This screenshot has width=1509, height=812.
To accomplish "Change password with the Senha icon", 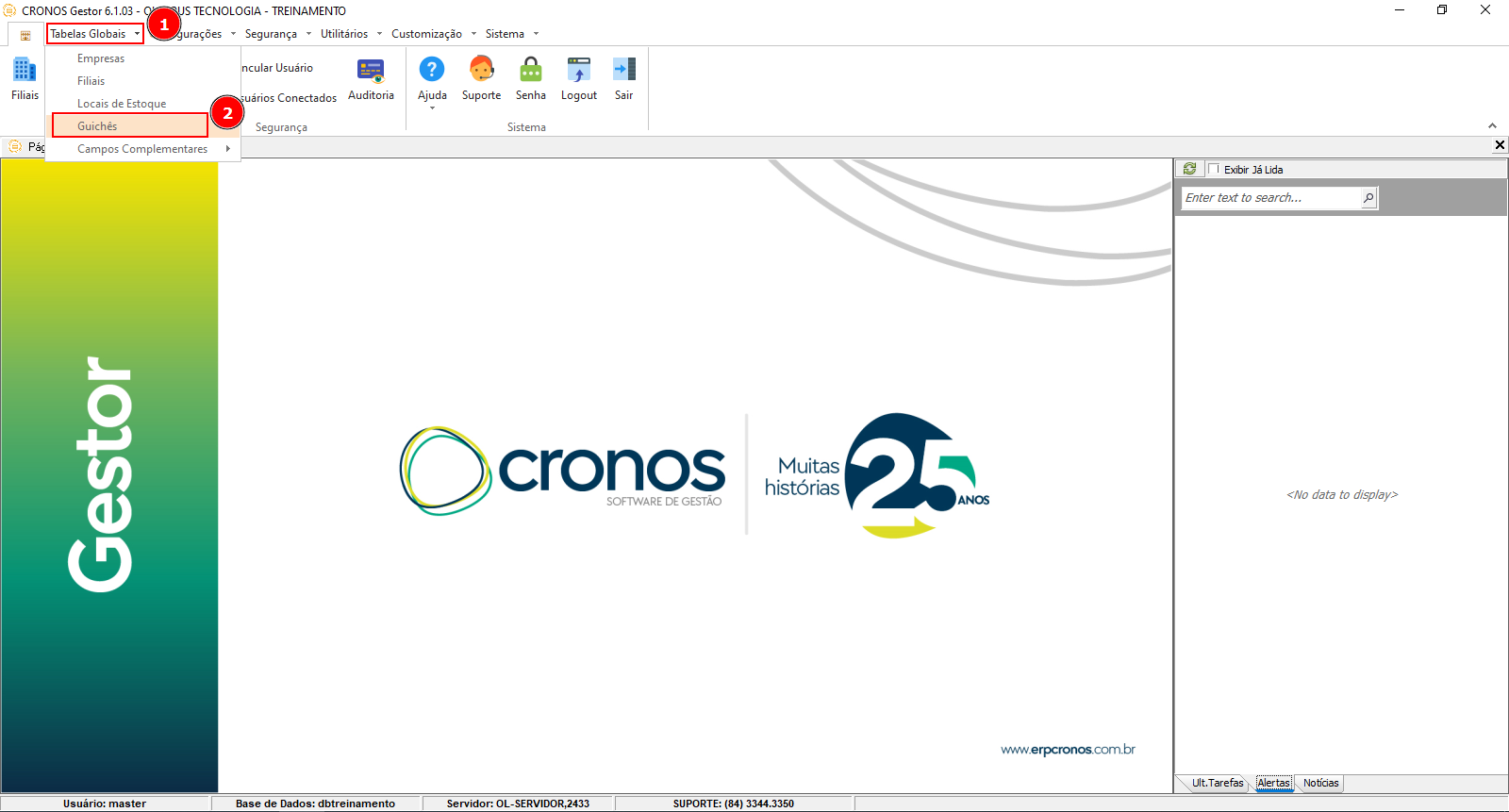I will point(531,79).
